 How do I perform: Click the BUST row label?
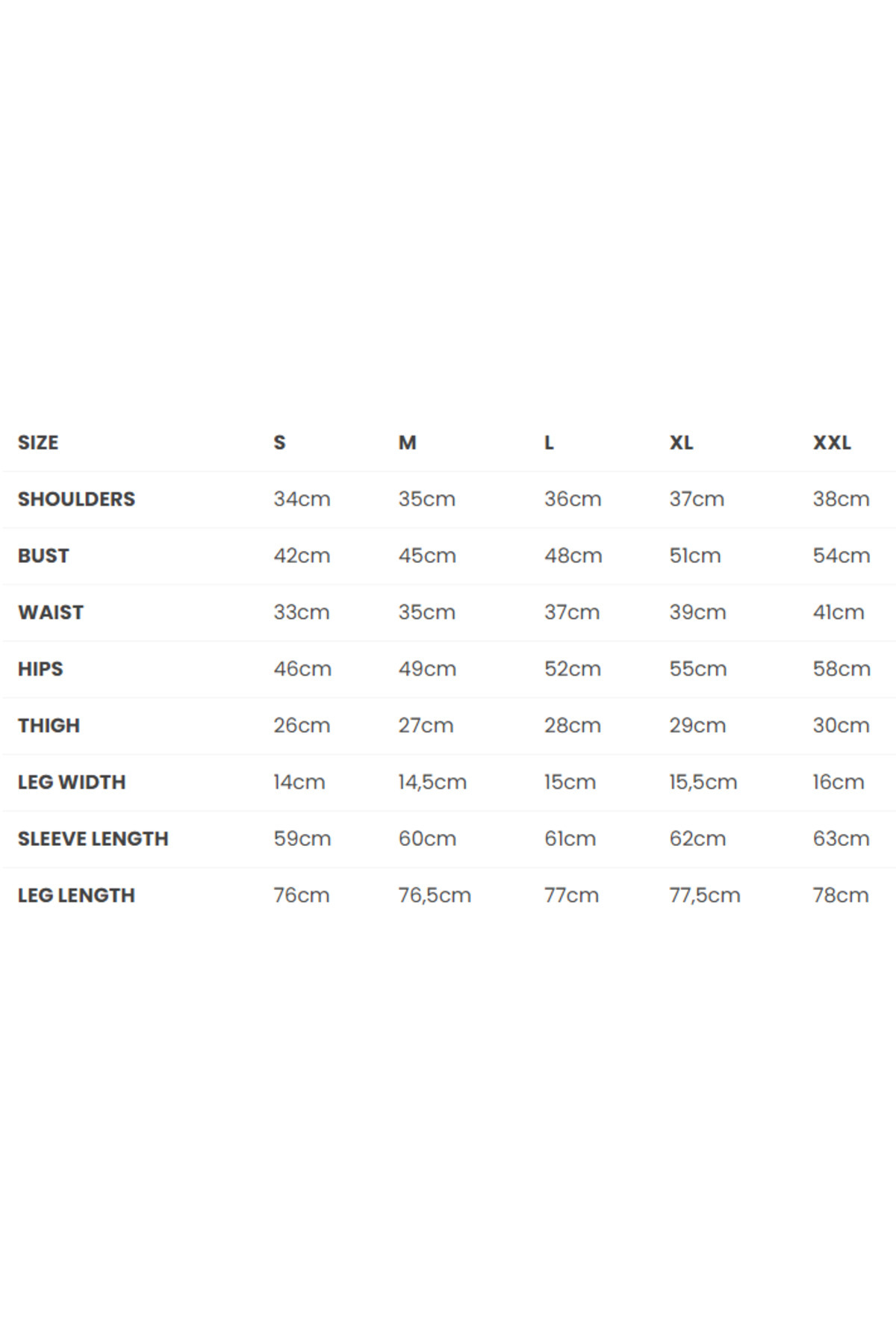click(43, 556)
